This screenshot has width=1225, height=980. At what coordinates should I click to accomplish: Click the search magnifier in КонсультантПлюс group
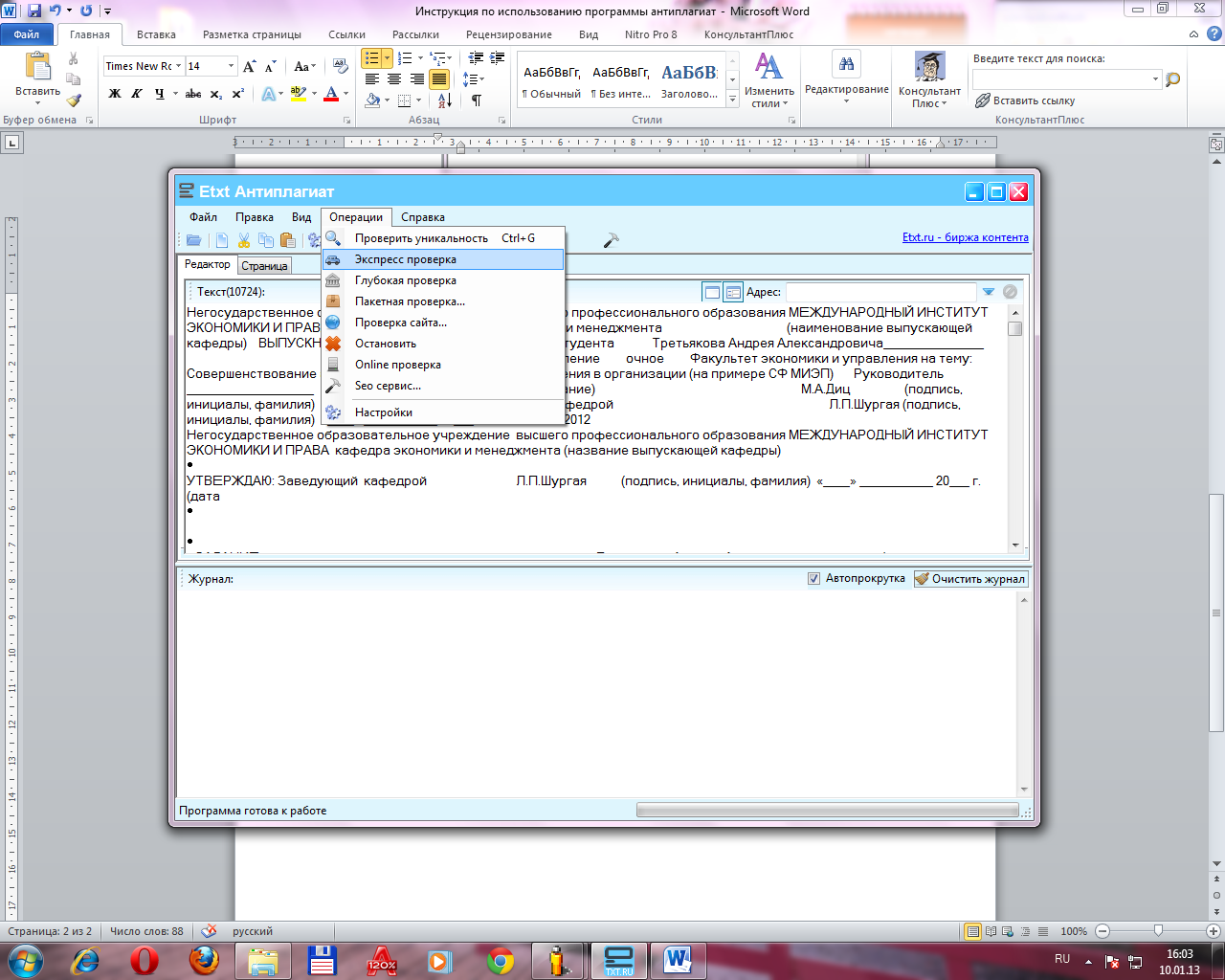tap(1173, 79)
